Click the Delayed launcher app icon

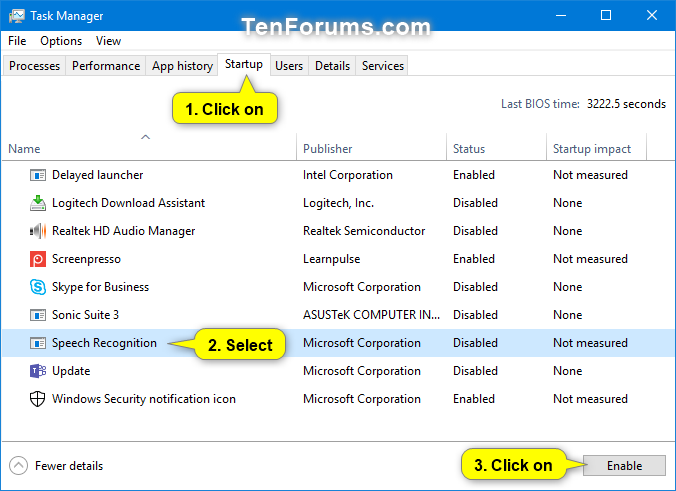[38, 175]
